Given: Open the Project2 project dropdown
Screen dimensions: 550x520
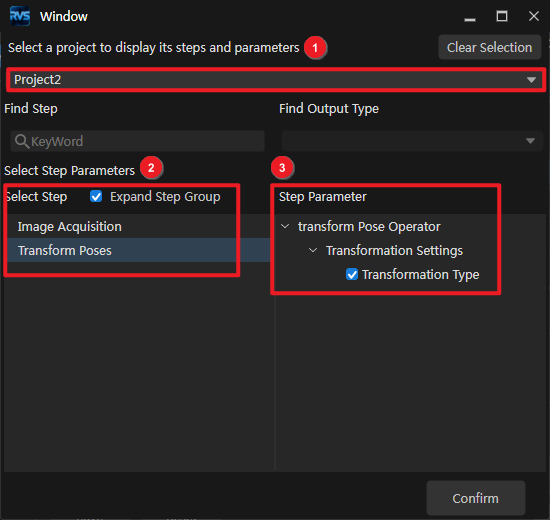Looking at the screenshot, I should [276, 80].
